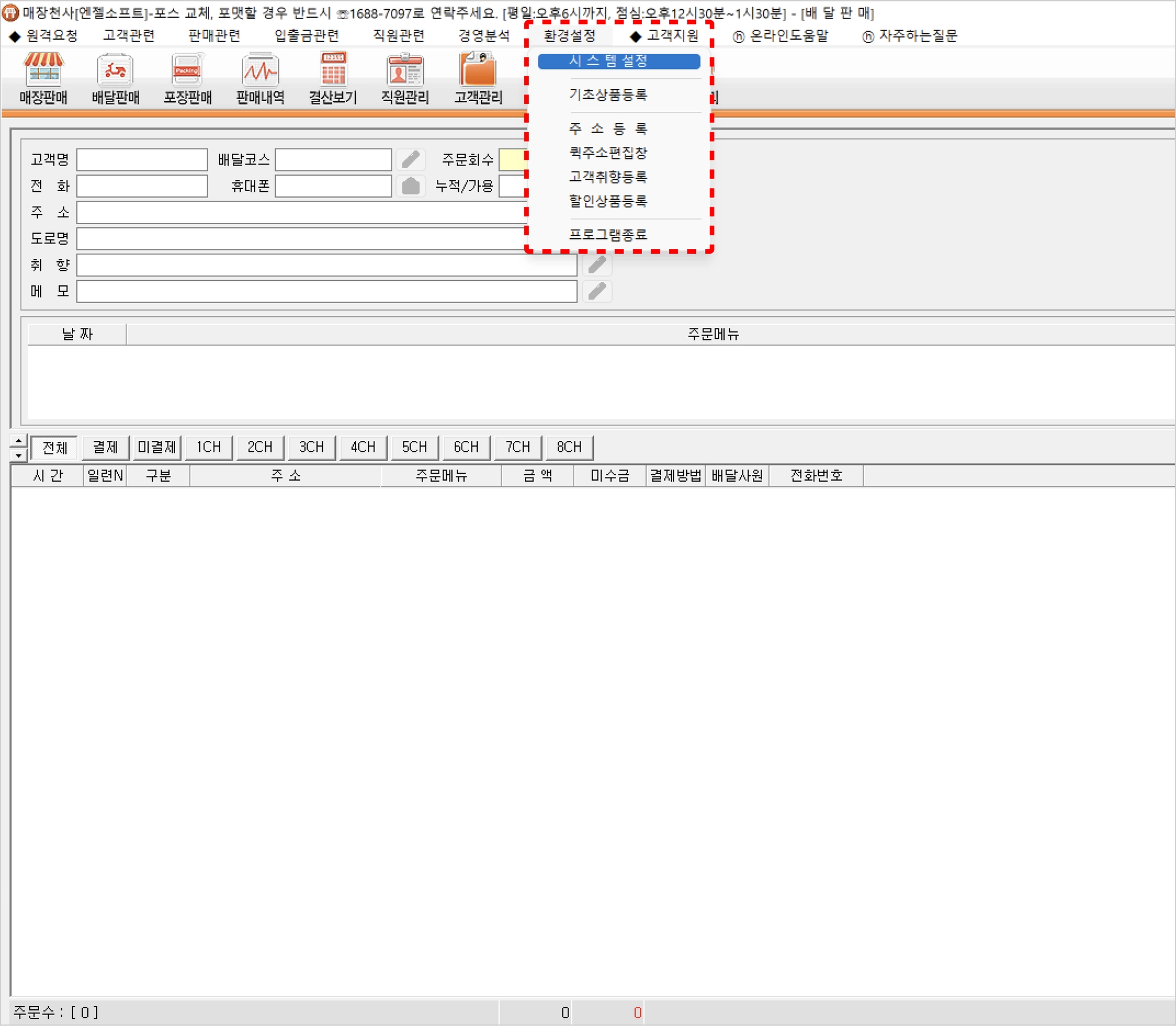
Task: Open the 판매관련 menu bar item
Action: (x=214, y=36)
